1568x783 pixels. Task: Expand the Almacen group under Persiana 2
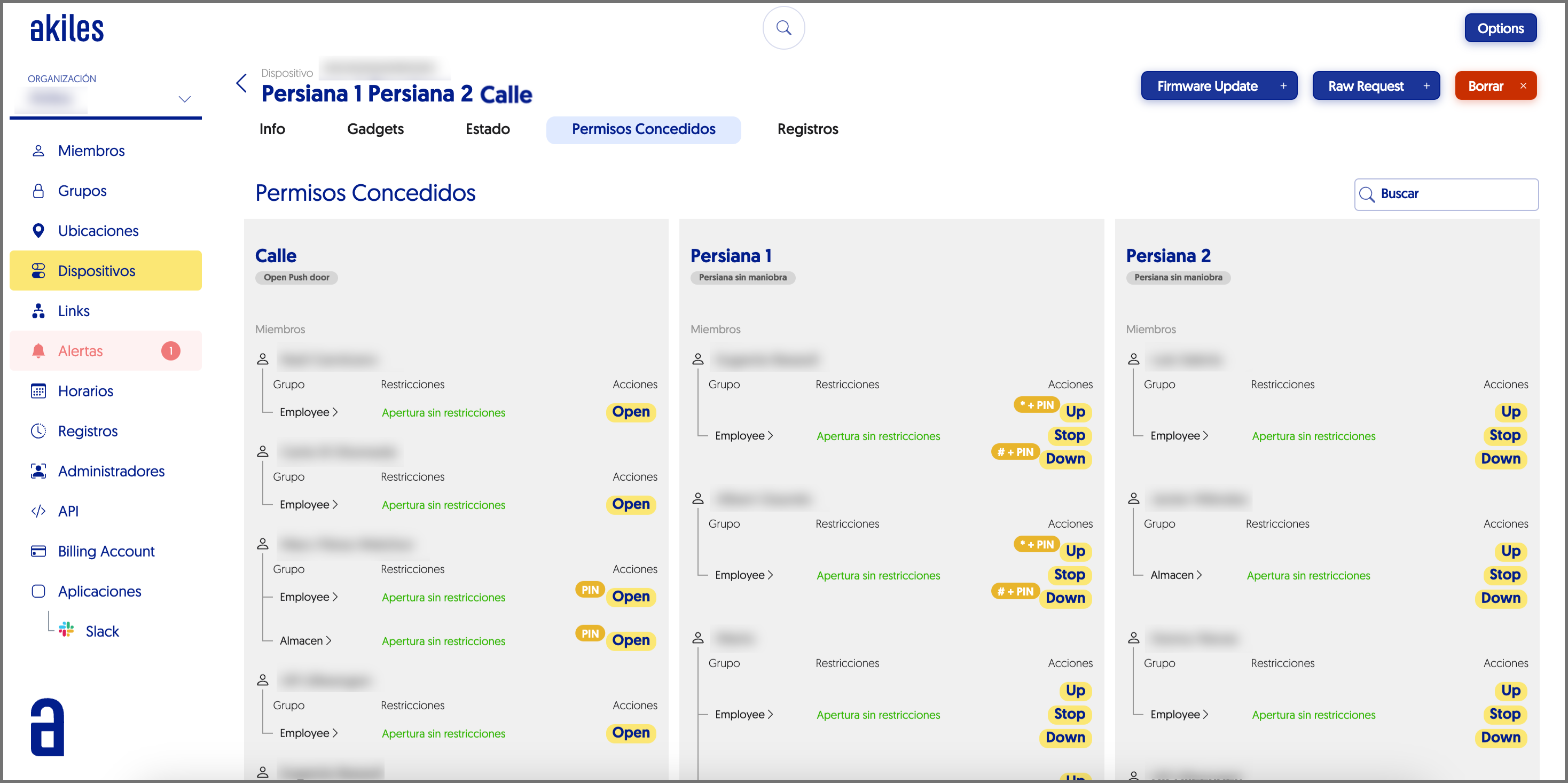1175,575
